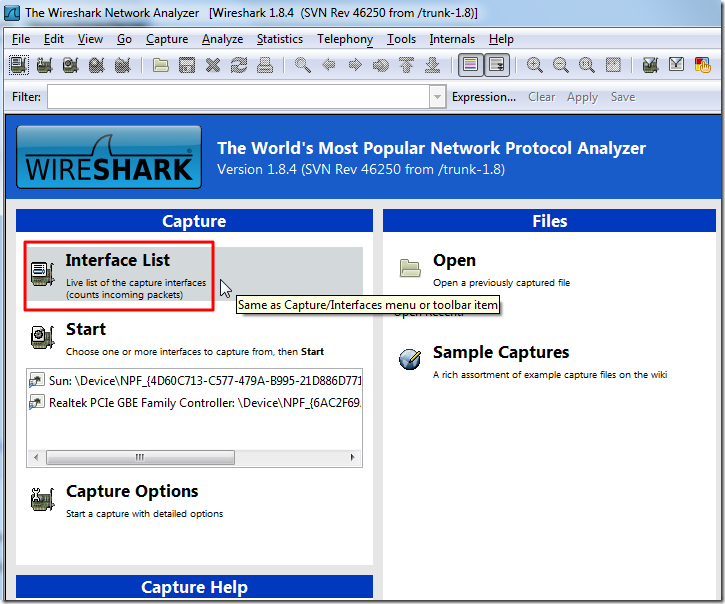The image size is (725, 604).
Task: Open the Go menu
Action: tap(124, 39)
